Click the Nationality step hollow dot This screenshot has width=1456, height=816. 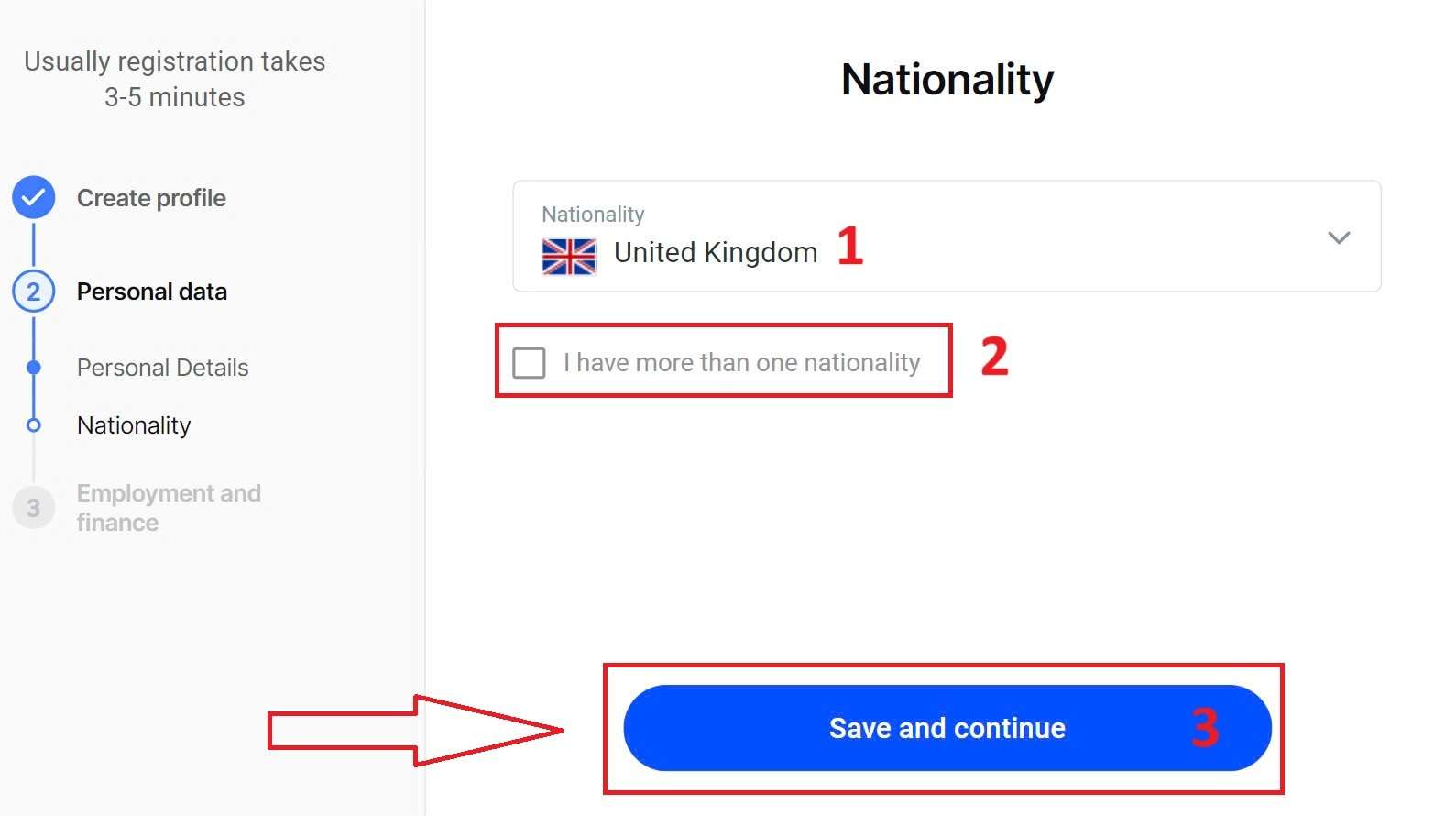34,425
